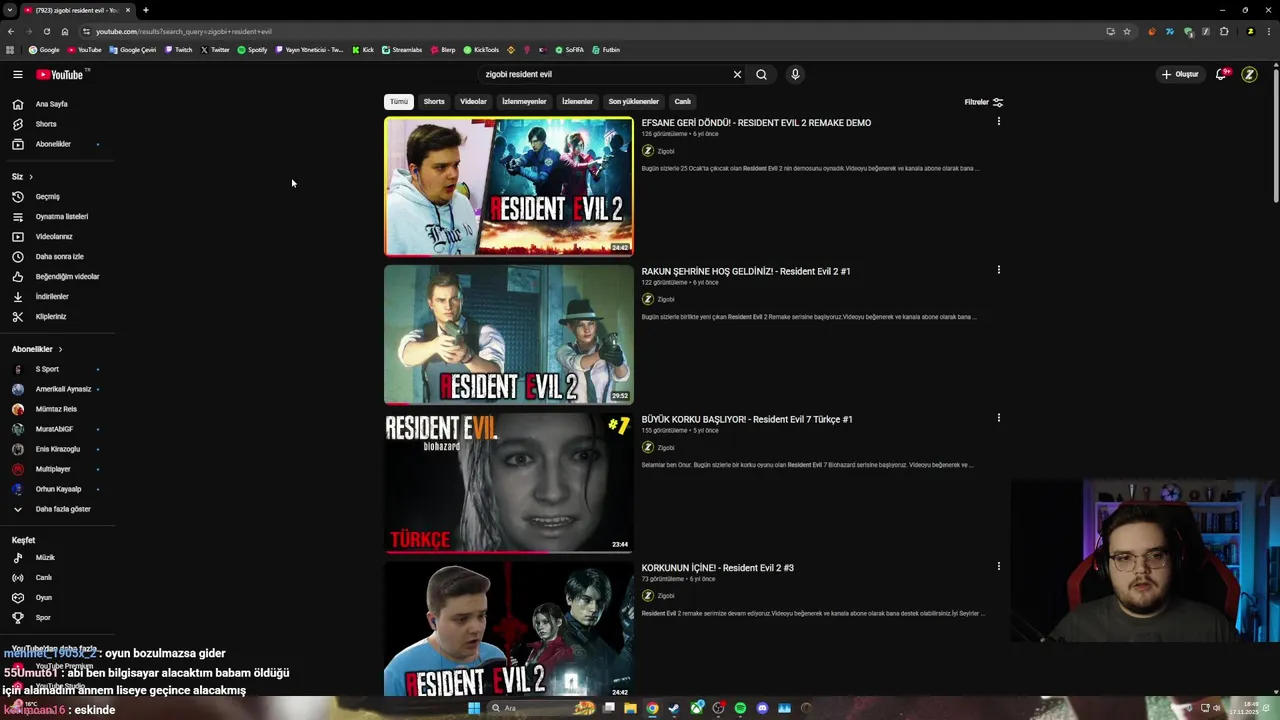The height and width of the screenshot is (720, 1280).
Task: Open Chrome extensions puzzle icon
Action: 1224,31
